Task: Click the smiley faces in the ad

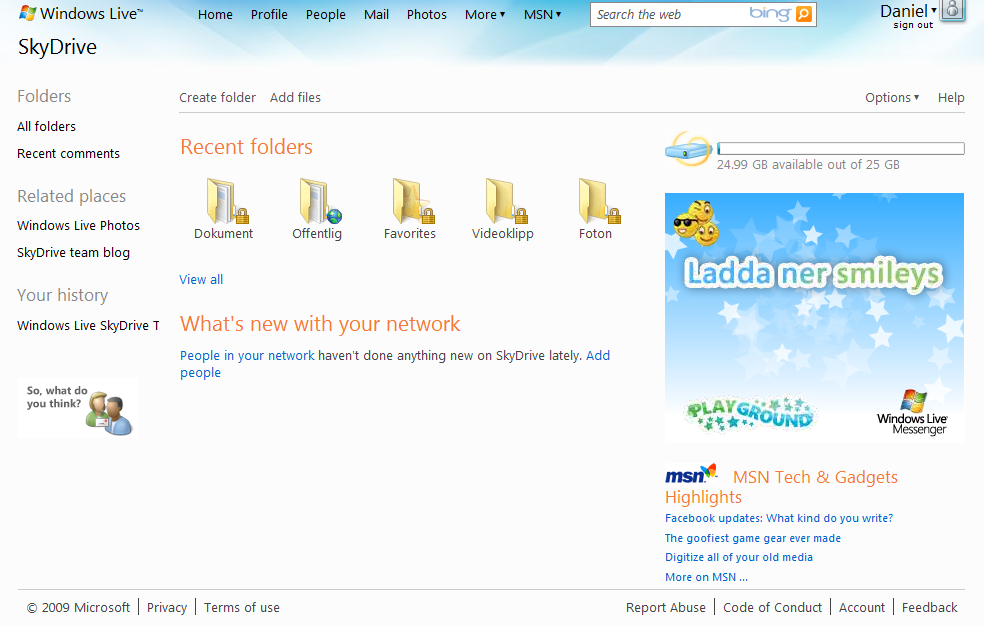Action: tap(696, 224)
